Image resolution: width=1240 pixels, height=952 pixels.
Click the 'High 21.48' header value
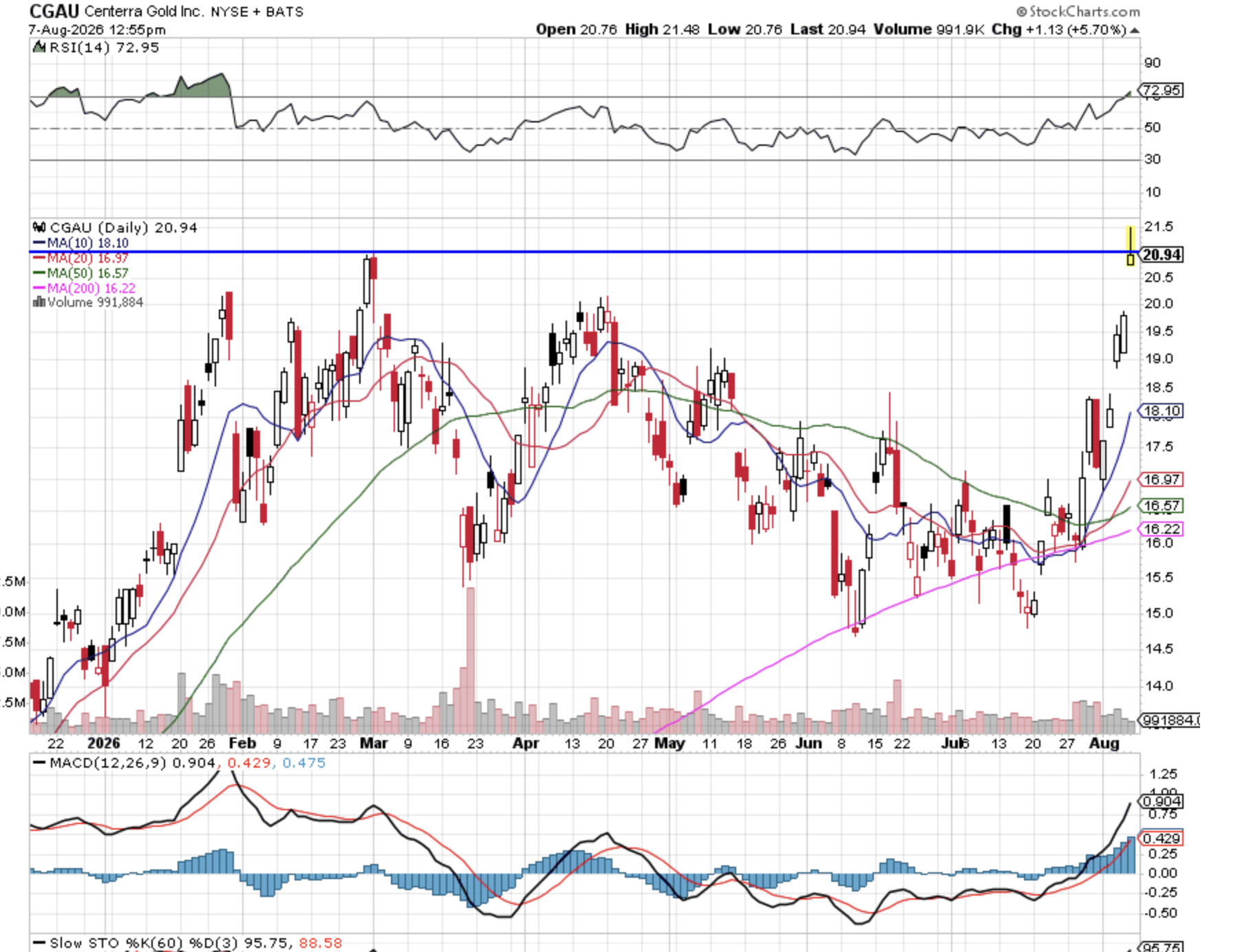pyautogui.click(x=662, y=30)
